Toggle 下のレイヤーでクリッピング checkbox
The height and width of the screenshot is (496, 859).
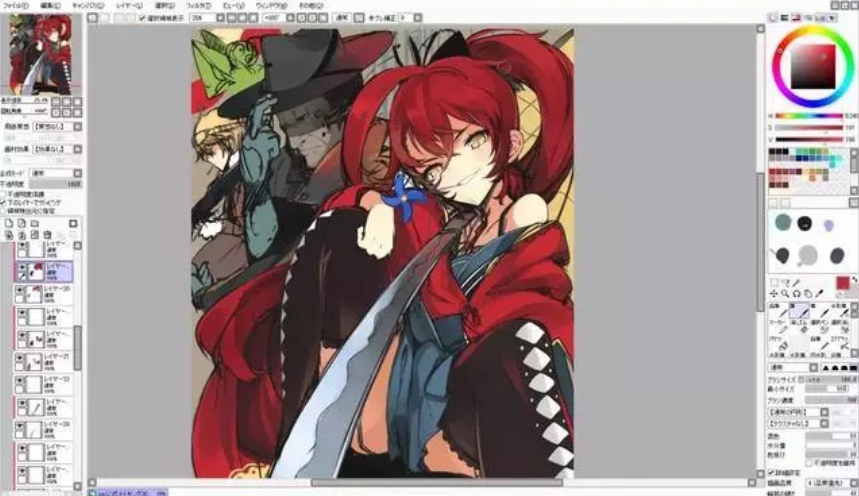(x=4, y=202)
